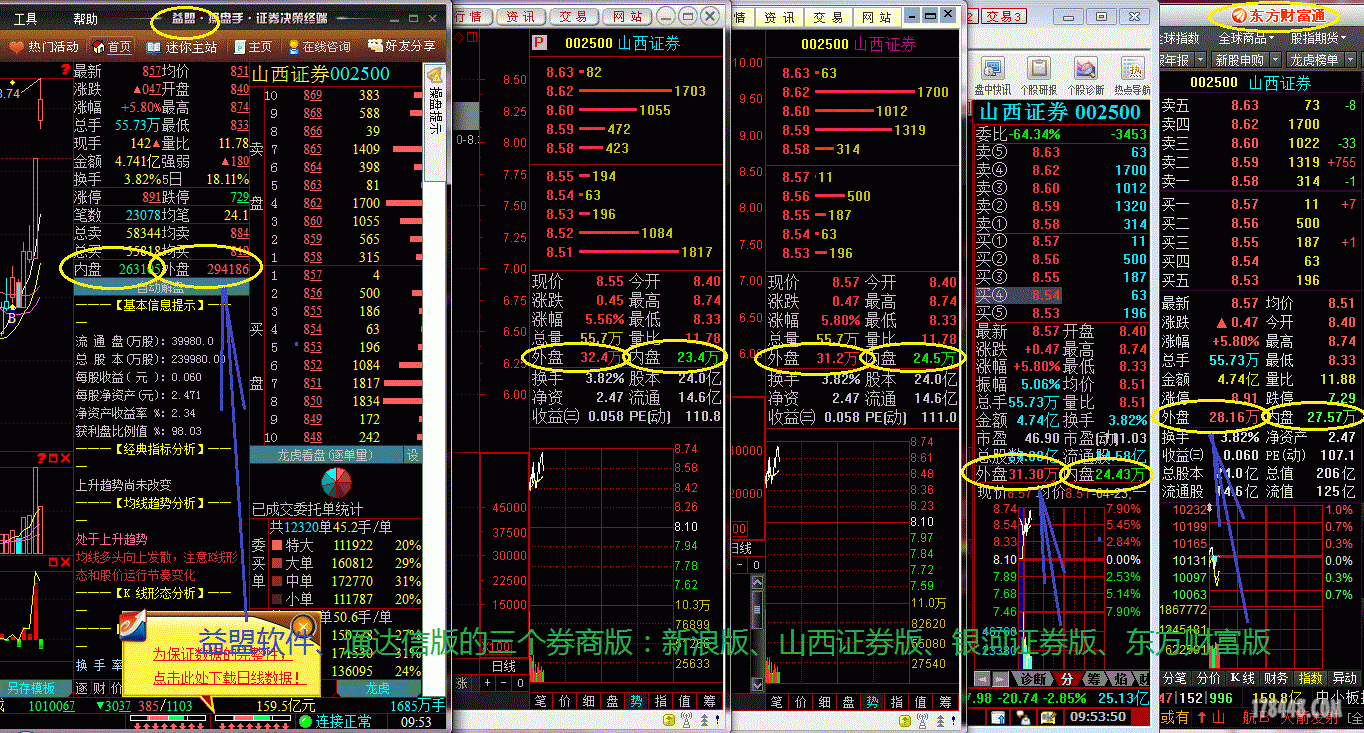
Task: Open 交易 menu in third window
Action: tap(828, 17)
